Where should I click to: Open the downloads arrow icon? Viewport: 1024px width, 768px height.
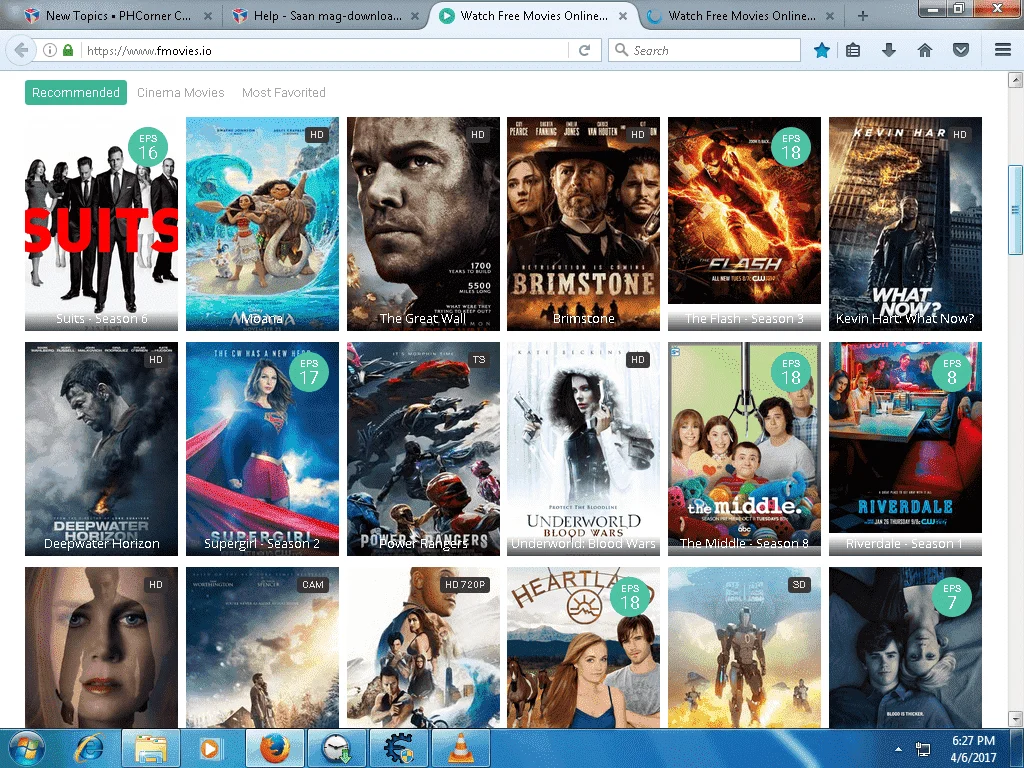pos(889,50)
